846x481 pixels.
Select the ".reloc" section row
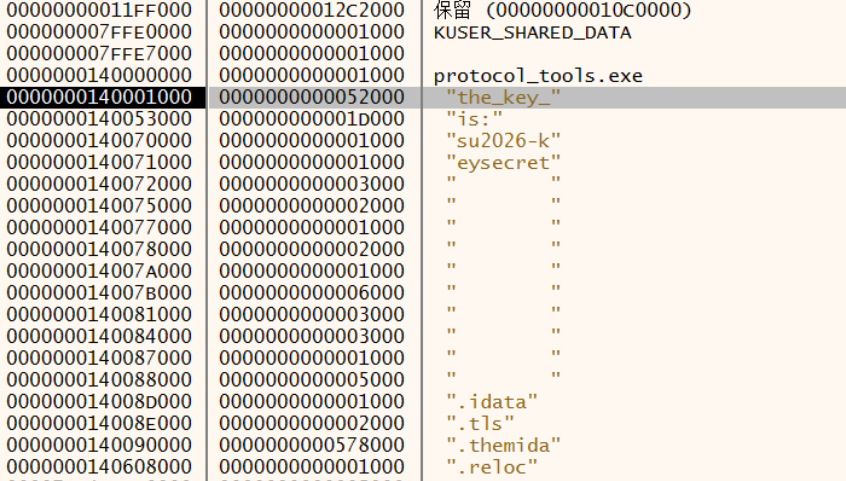(x=492, y=467)
